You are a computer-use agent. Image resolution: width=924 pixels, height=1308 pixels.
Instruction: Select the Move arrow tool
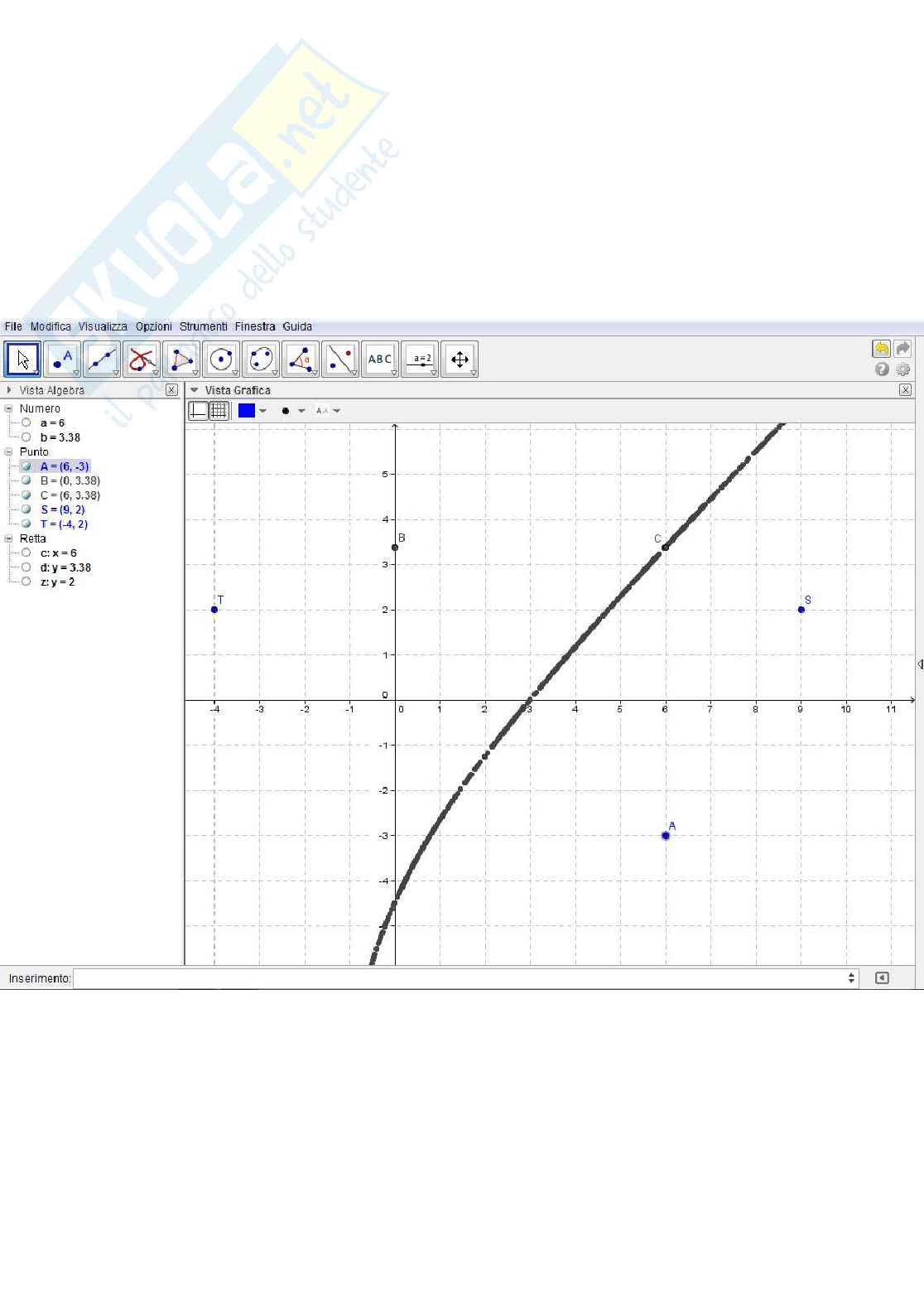point(22,360)
